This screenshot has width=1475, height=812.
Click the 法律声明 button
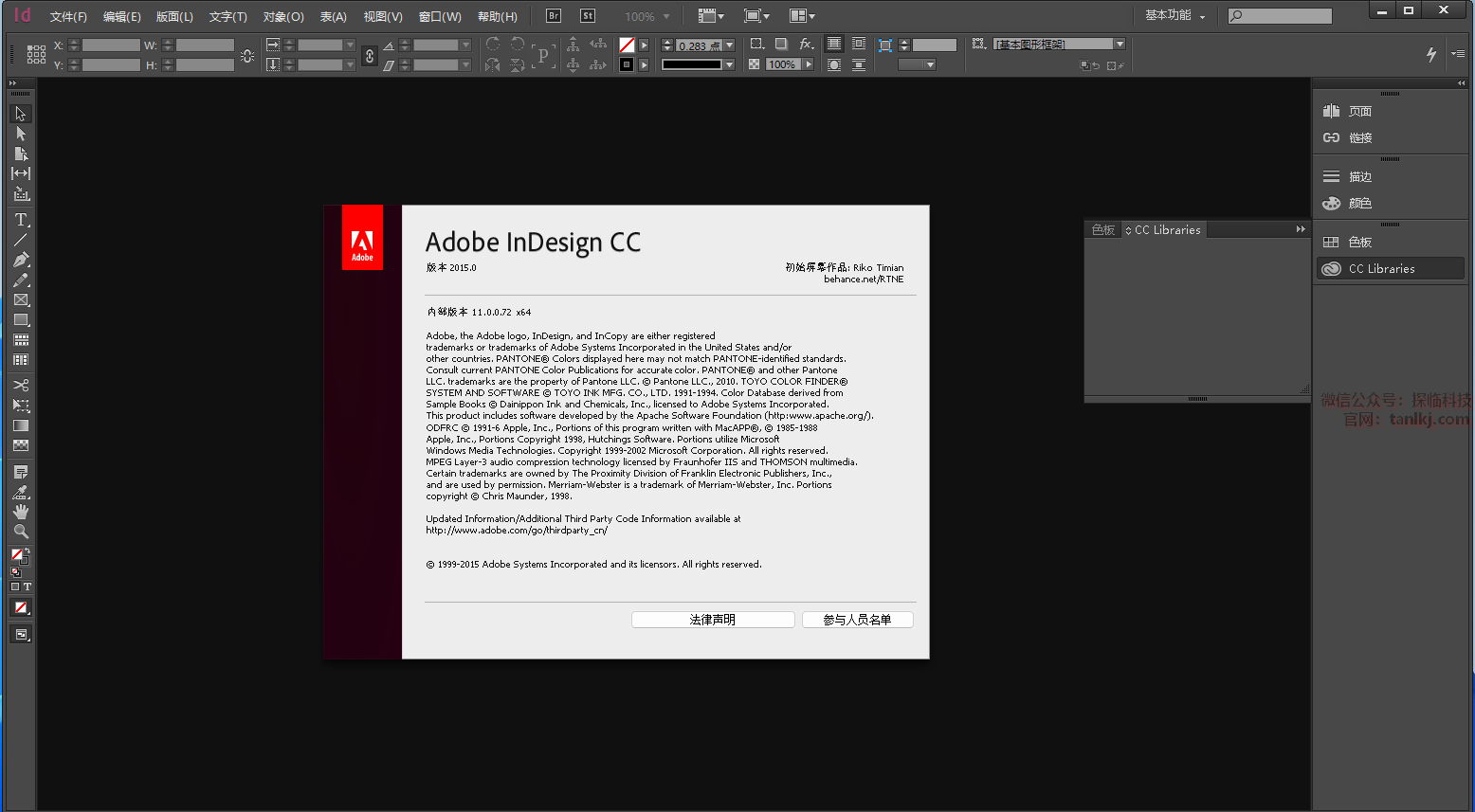(x=713, y=620)
